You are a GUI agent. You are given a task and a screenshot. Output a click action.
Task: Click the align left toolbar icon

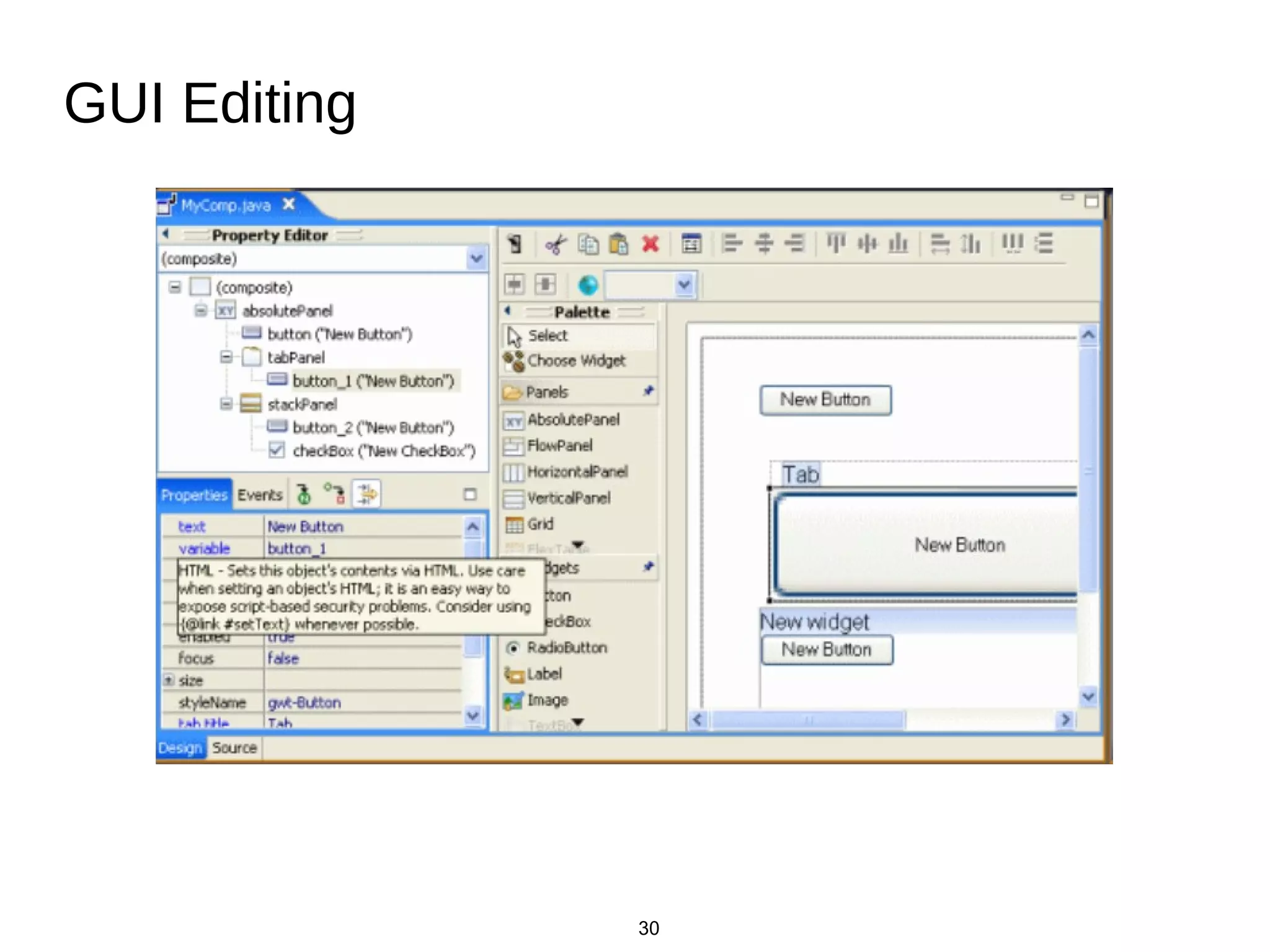[x=732, y=243]
